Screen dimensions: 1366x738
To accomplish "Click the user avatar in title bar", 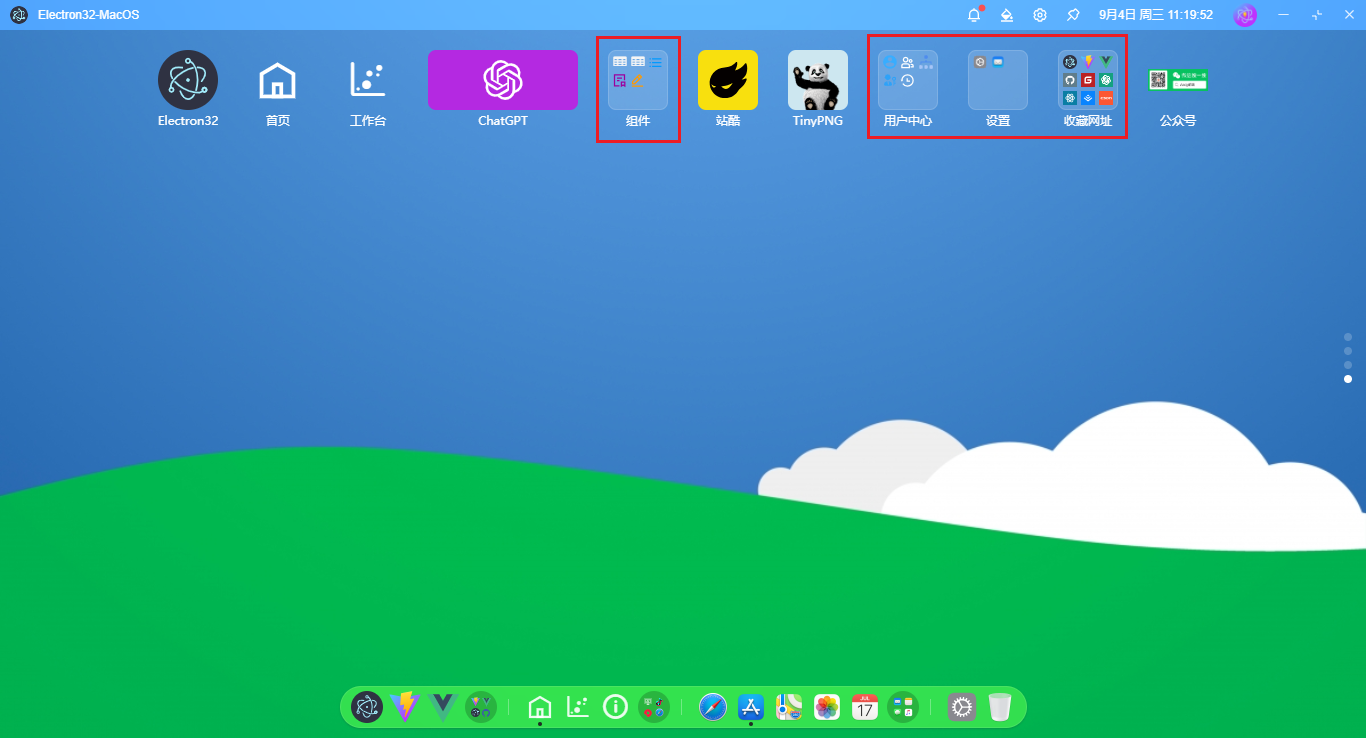I will coord(1244,15).
